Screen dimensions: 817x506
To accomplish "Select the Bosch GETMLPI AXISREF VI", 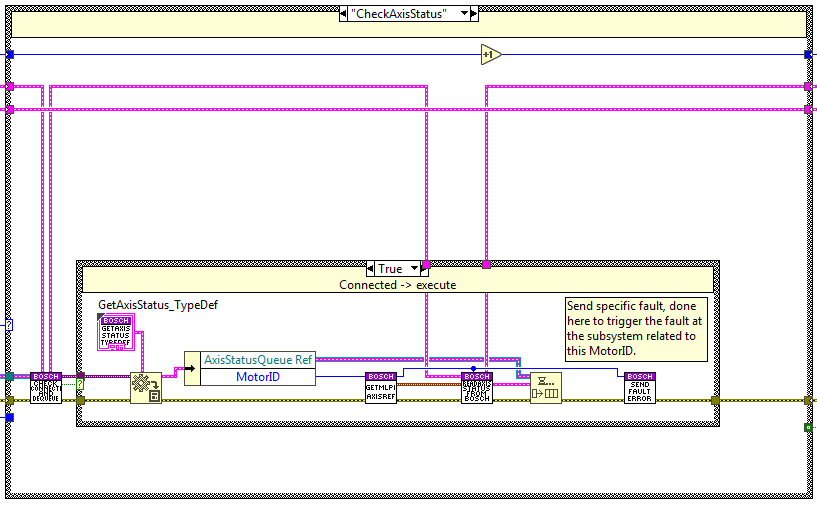I will tap(381, 388).
